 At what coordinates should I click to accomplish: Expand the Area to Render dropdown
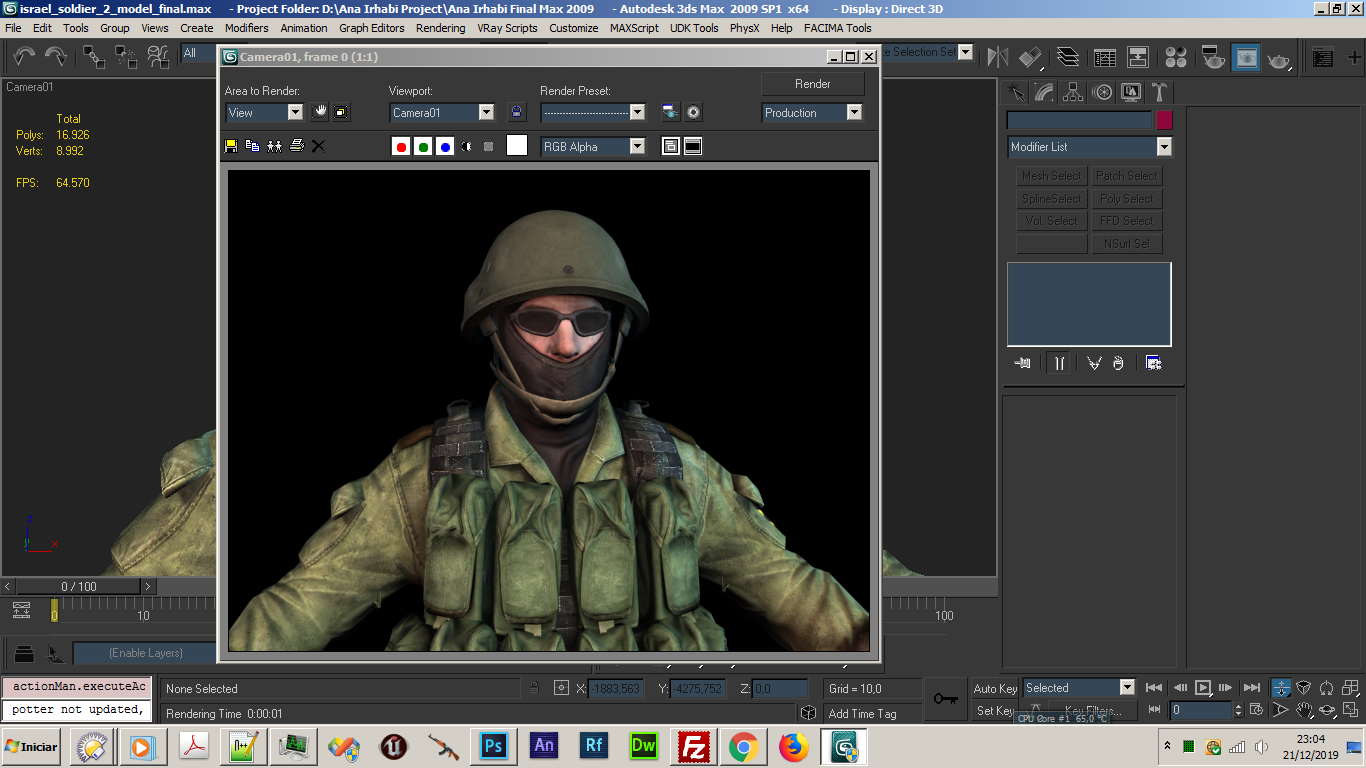click(x=295, y=113)
